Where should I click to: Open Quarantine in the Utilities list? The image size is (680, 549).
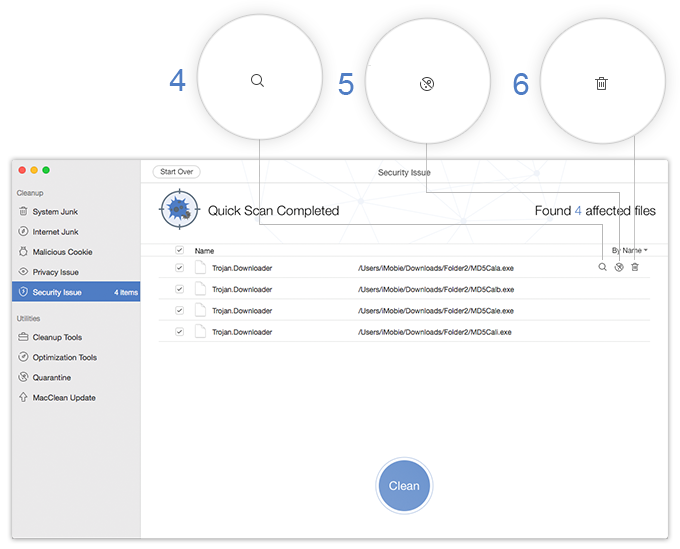[51, 378]
